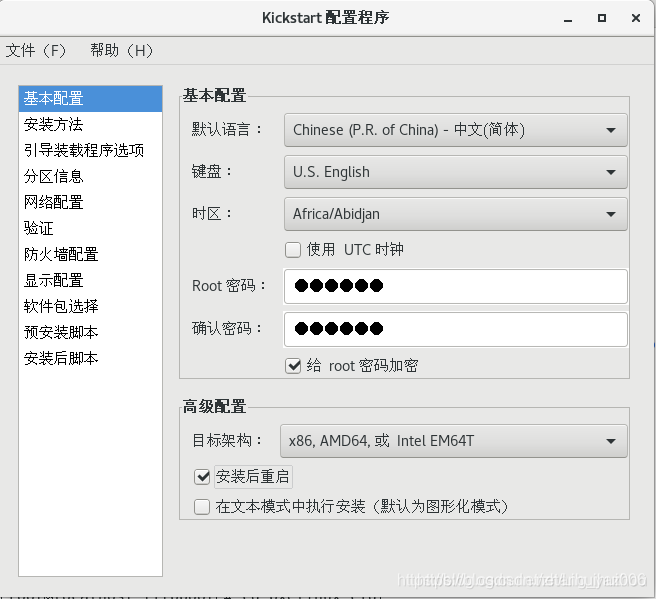
Task: Expand the 时区 Africa/Abidjan dropdown
Action: 456,214
